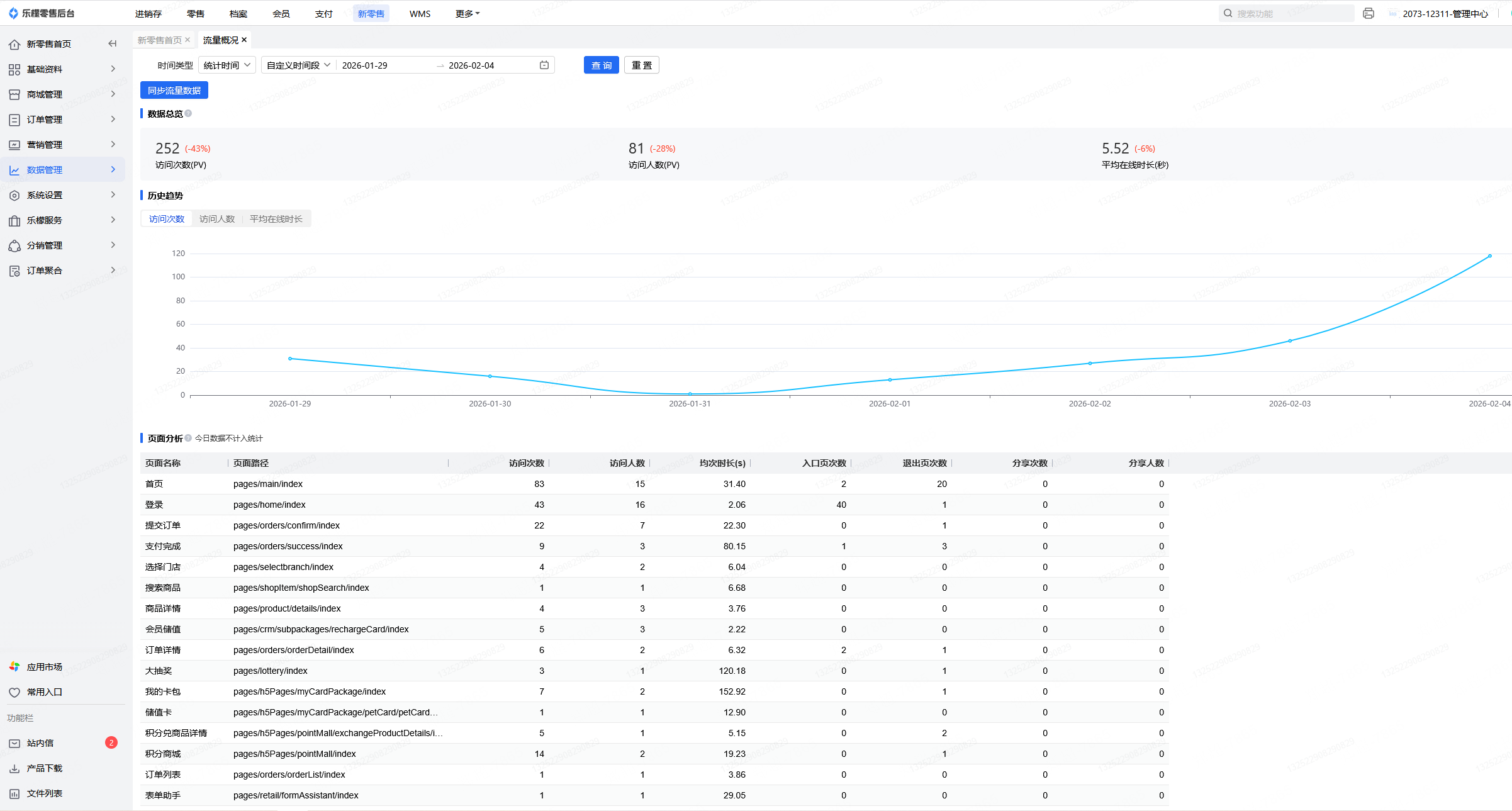
Task: Open the calendar date picker icon
Action: pyautogui.click(x=544, y=65)
